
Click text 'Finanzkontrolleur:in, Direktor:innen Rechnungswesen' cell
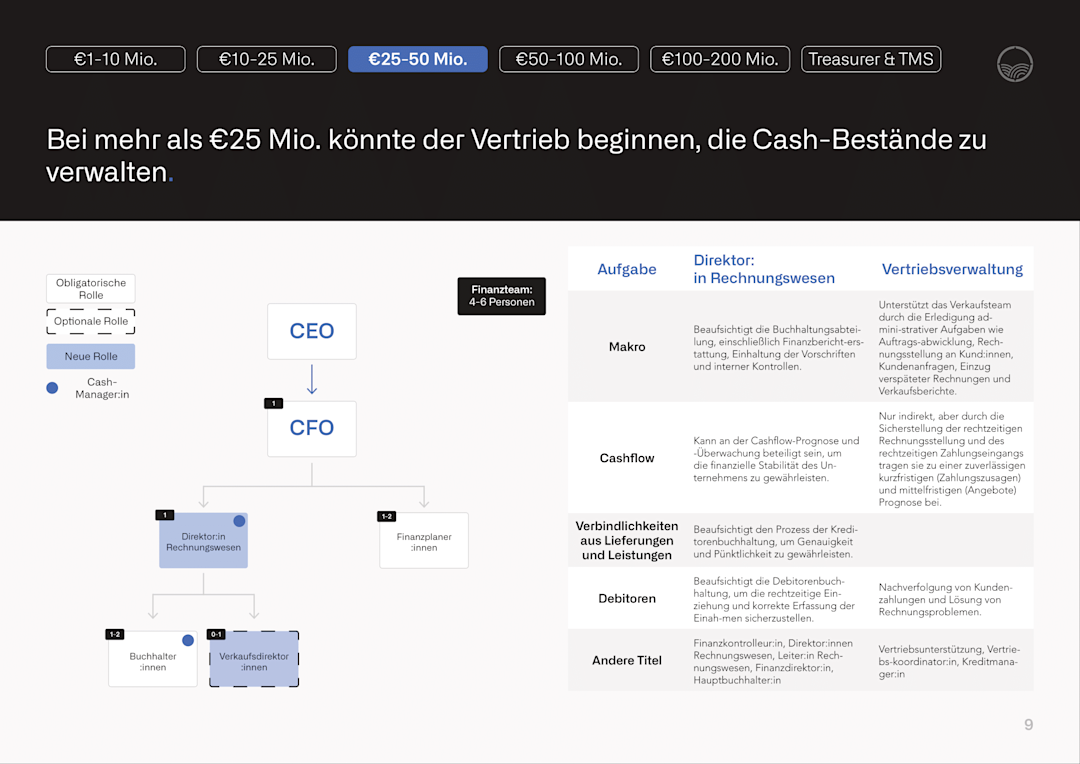(x=773, y=661)
